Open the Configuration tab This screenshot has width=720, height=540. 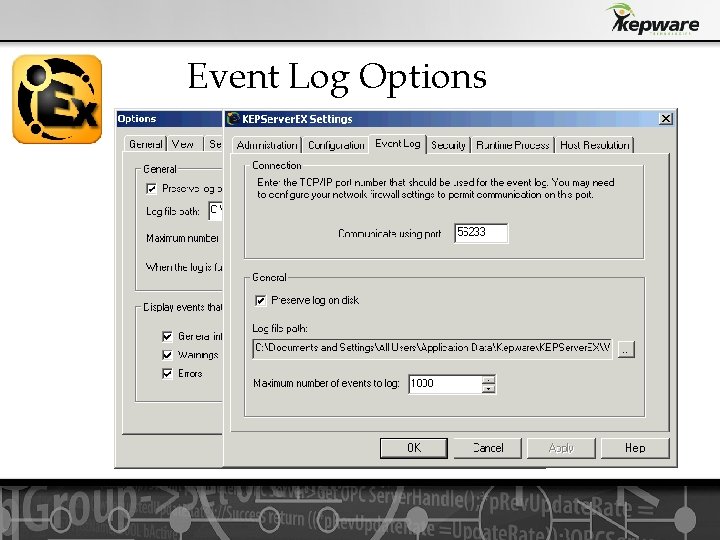pyautogui.click(x=336, y=145)
